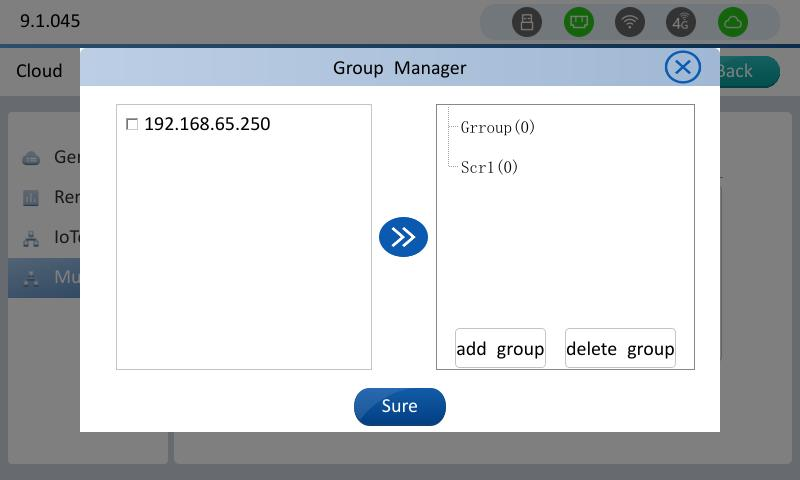The image size is (800, 480).
Task: Click the chart icon beside Rem in sidebar
Action: pos(31,198)
